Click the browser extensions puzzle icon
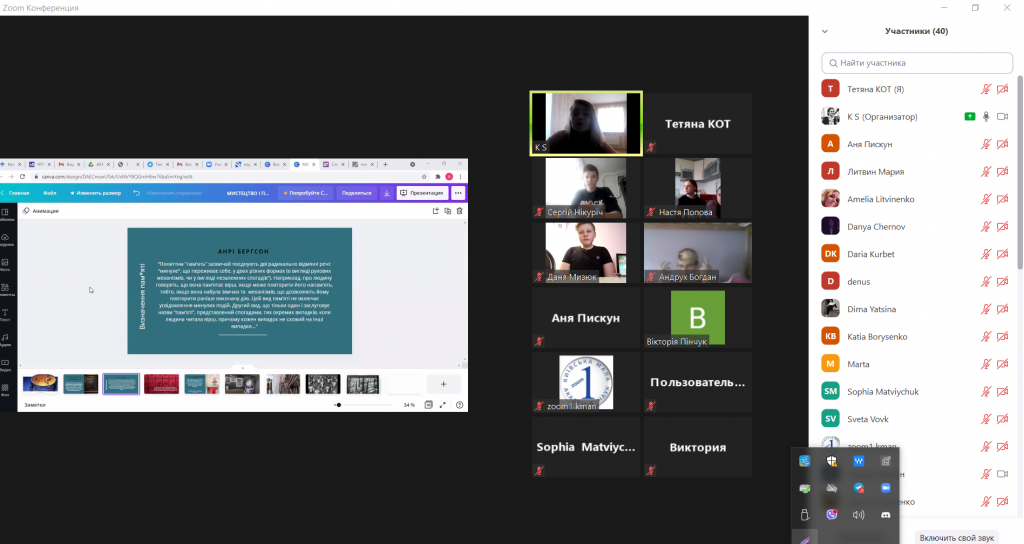 [438, 176]
